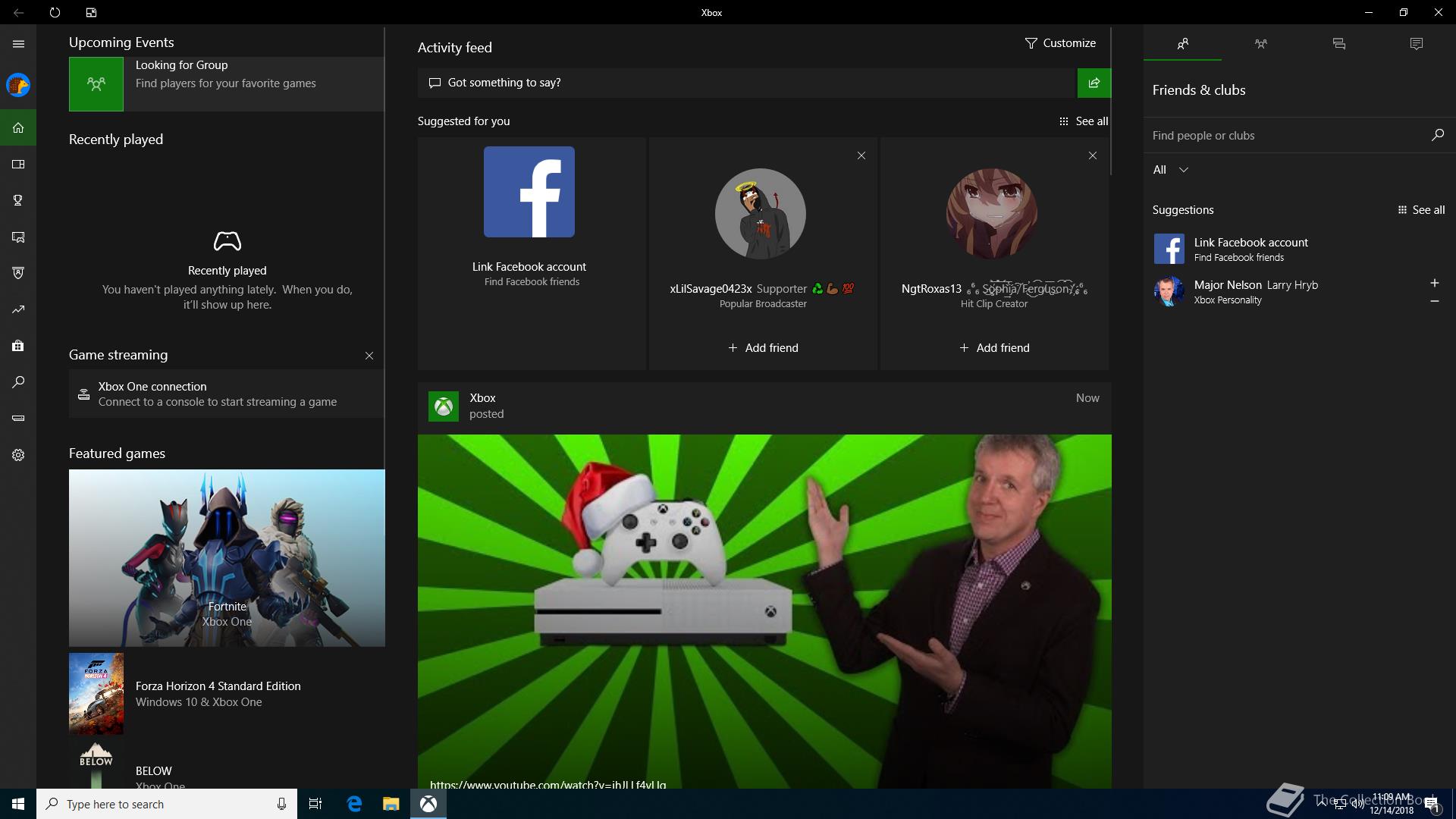Open NgtRoxas13 profile picture
This screenshot has width=1456, height=819.
click(992, 214)
